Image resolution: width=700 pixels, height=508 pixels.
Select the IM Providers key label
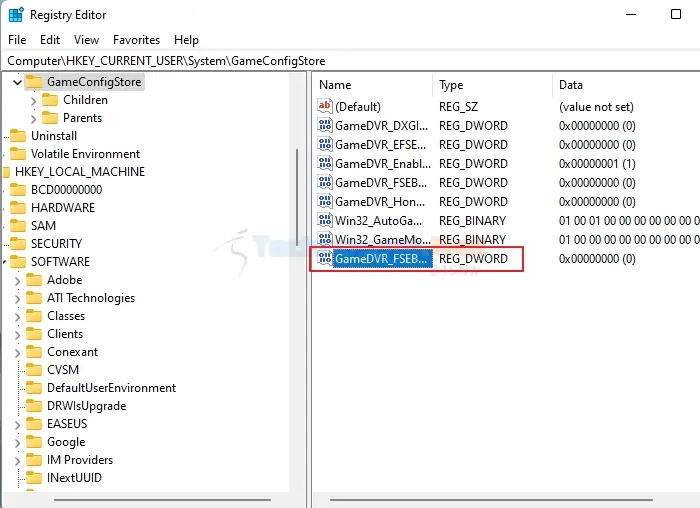tap(80, 460)
